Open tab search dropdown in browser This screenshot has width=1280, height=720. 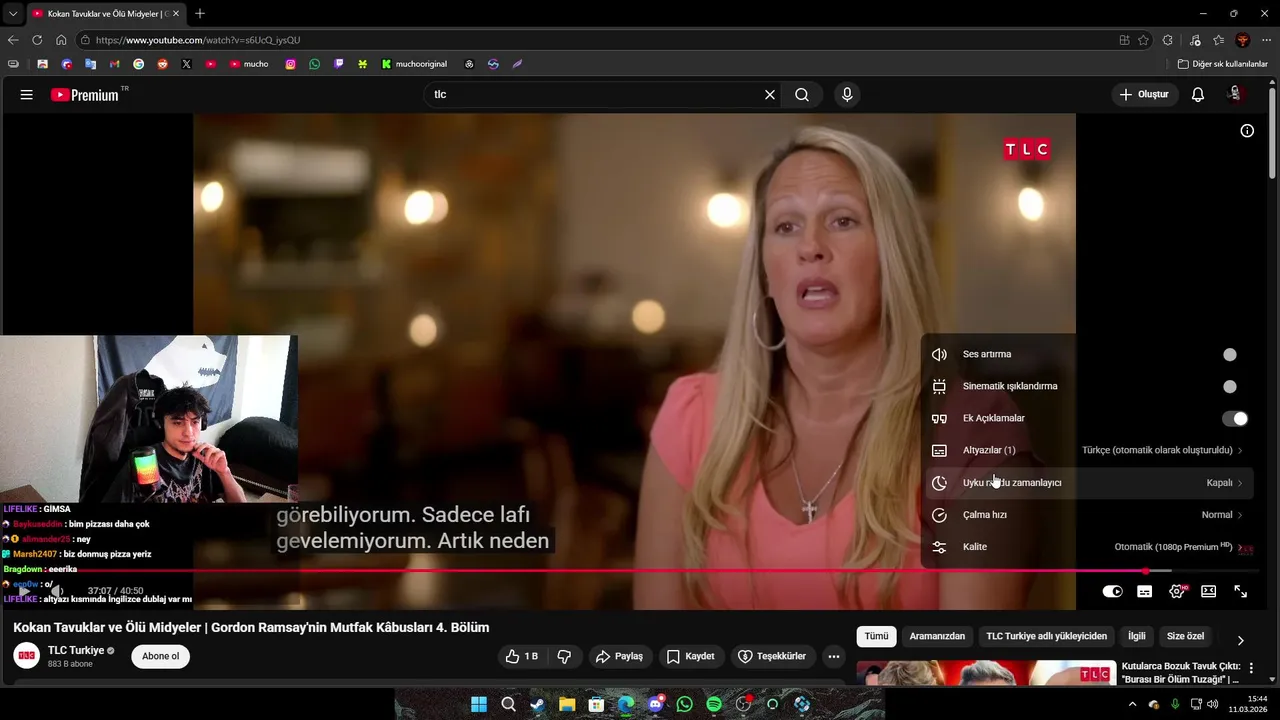[x=12, y=13]
